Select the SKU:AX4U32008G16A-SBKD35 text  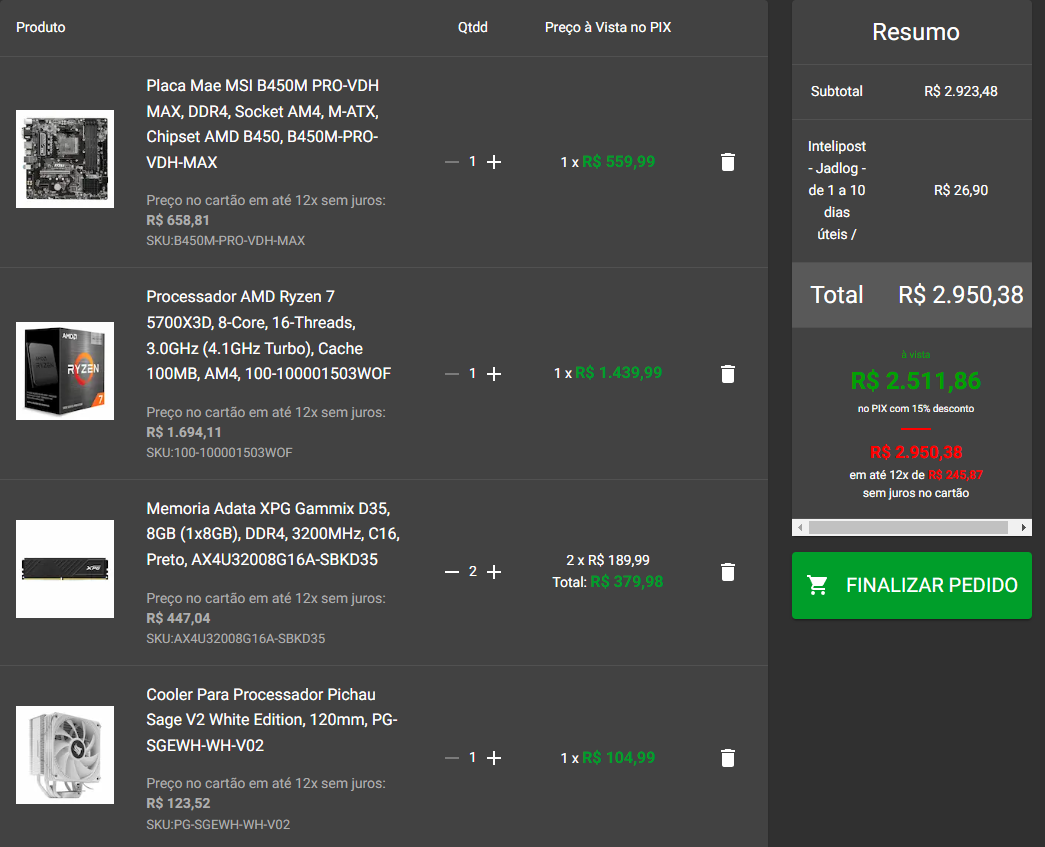[x=236, y=638]
